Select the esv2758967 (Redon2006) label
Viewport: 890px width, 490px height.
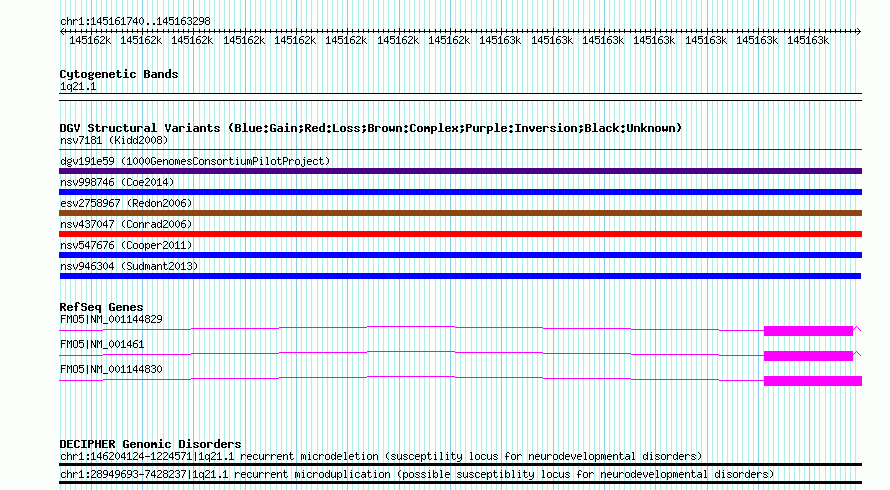coord(126,203)
